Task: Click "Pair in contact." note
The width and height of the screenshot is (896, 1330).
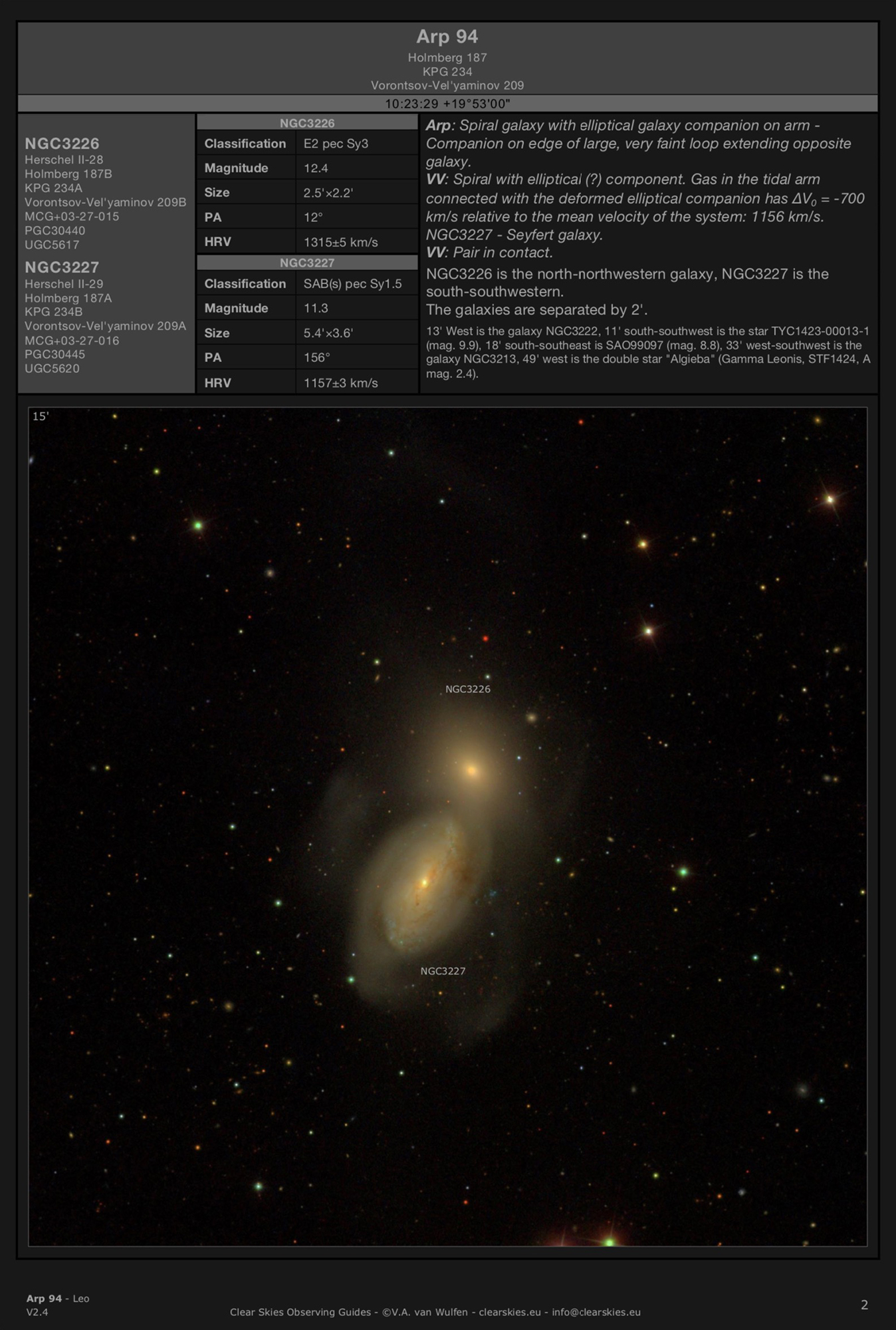Action: pos(503,253)
